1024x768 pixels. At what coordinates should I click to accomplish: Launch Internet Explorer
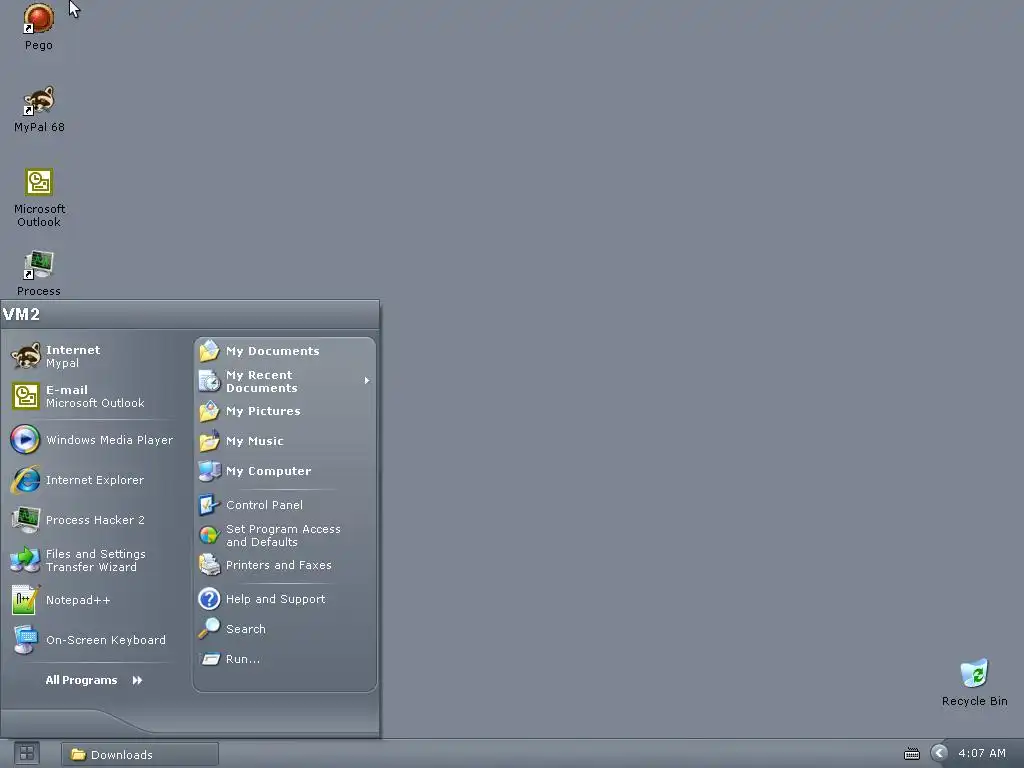(x=93, y=480)
